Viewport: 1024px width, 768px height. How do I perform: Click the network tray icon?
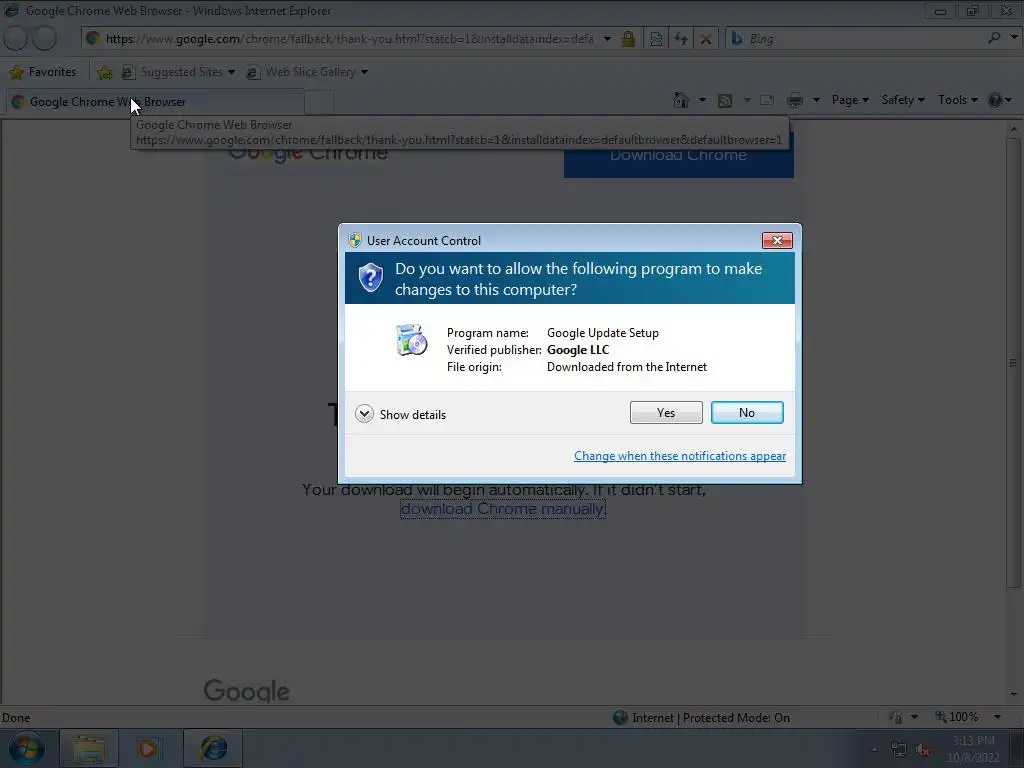point(899,750)
